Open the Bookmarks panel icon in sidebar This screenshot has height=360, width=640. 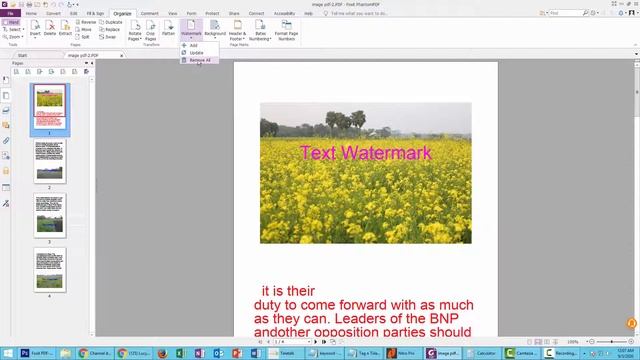[6, 80]
